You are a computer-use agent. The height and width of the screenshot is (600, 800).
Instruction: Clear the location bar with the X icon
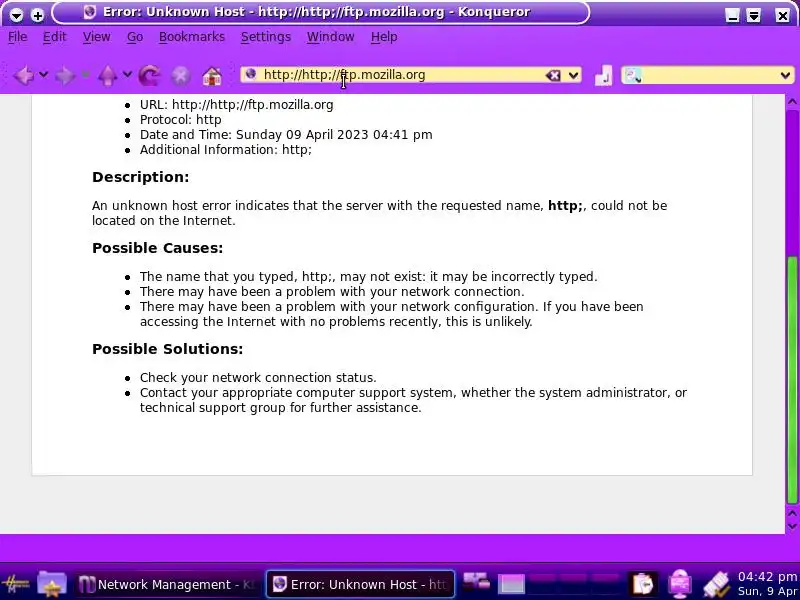coord(553,76)
